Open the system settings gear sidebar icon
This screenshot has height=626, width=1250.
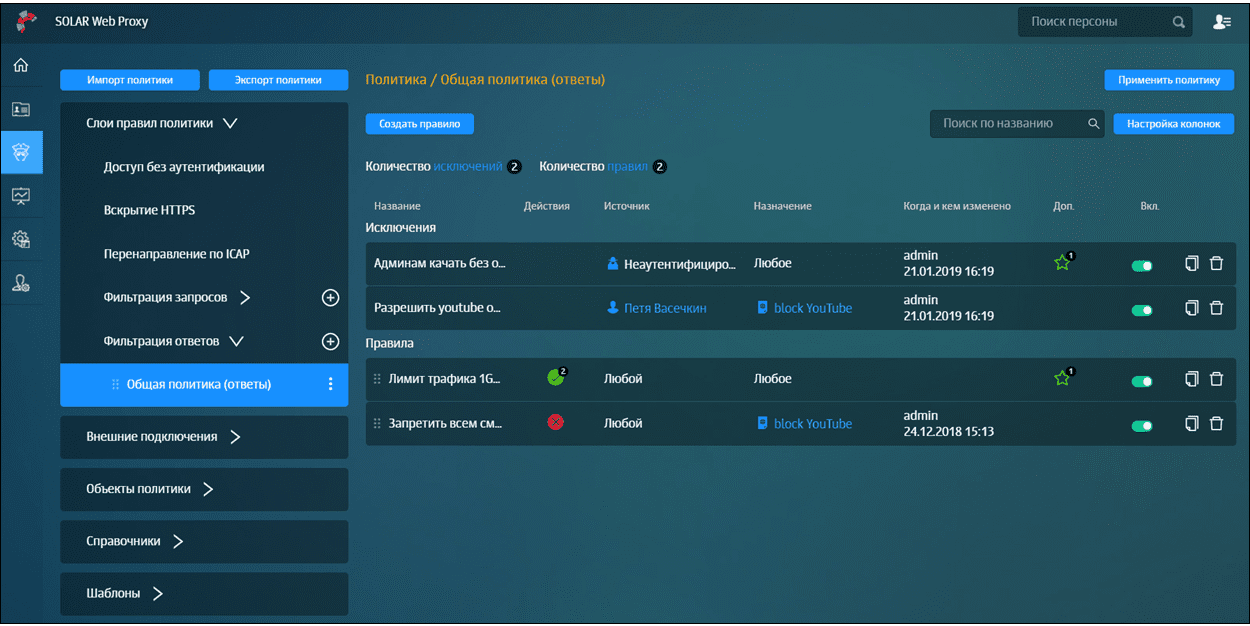click(20, 239)
